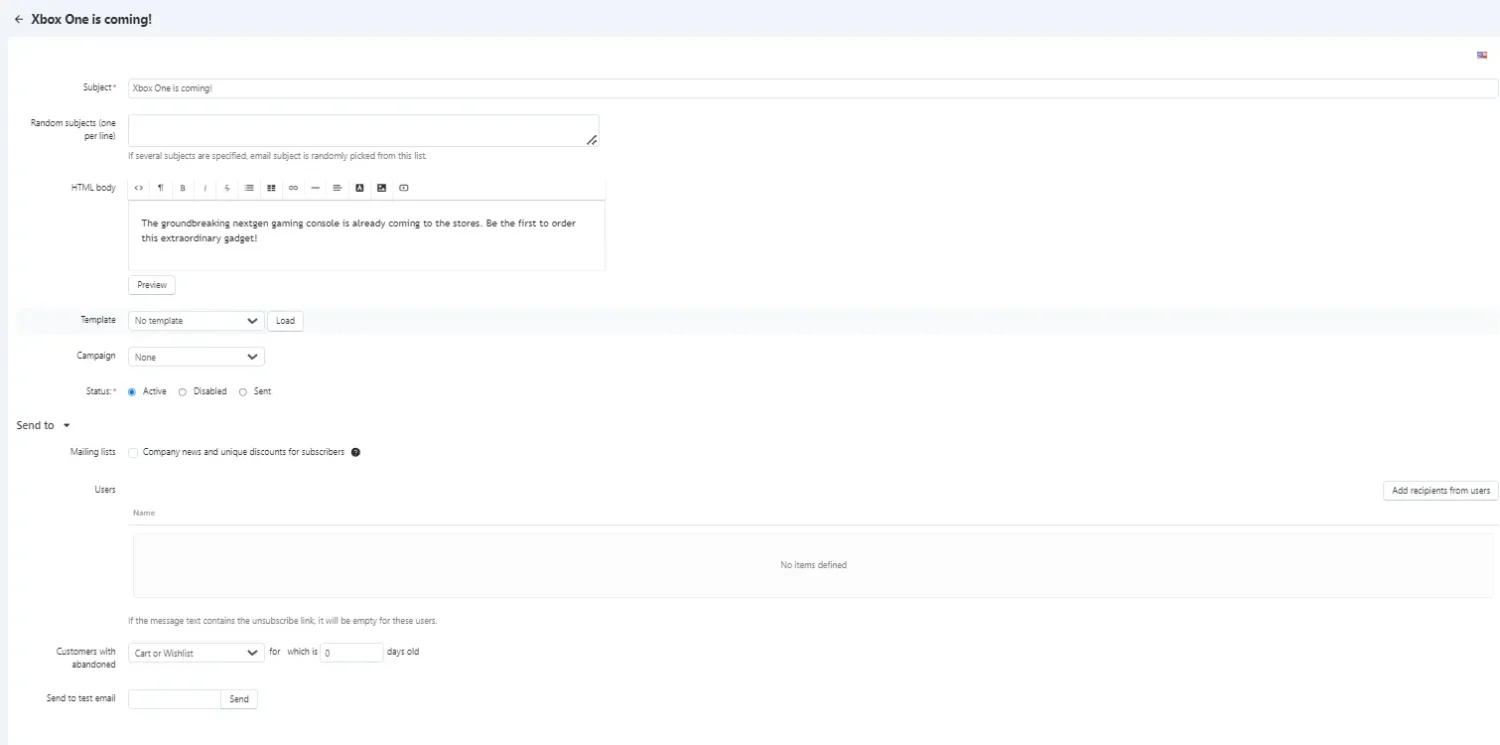The image size is (1500, 745).
Task: Toggle bold formatting in HTML body
Action: point(182,188)
